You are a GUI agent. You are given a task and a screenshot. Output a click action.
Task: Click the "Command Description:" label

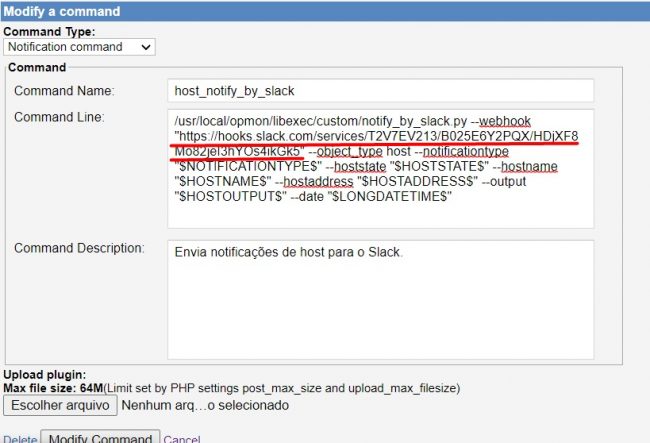[79, 247]
